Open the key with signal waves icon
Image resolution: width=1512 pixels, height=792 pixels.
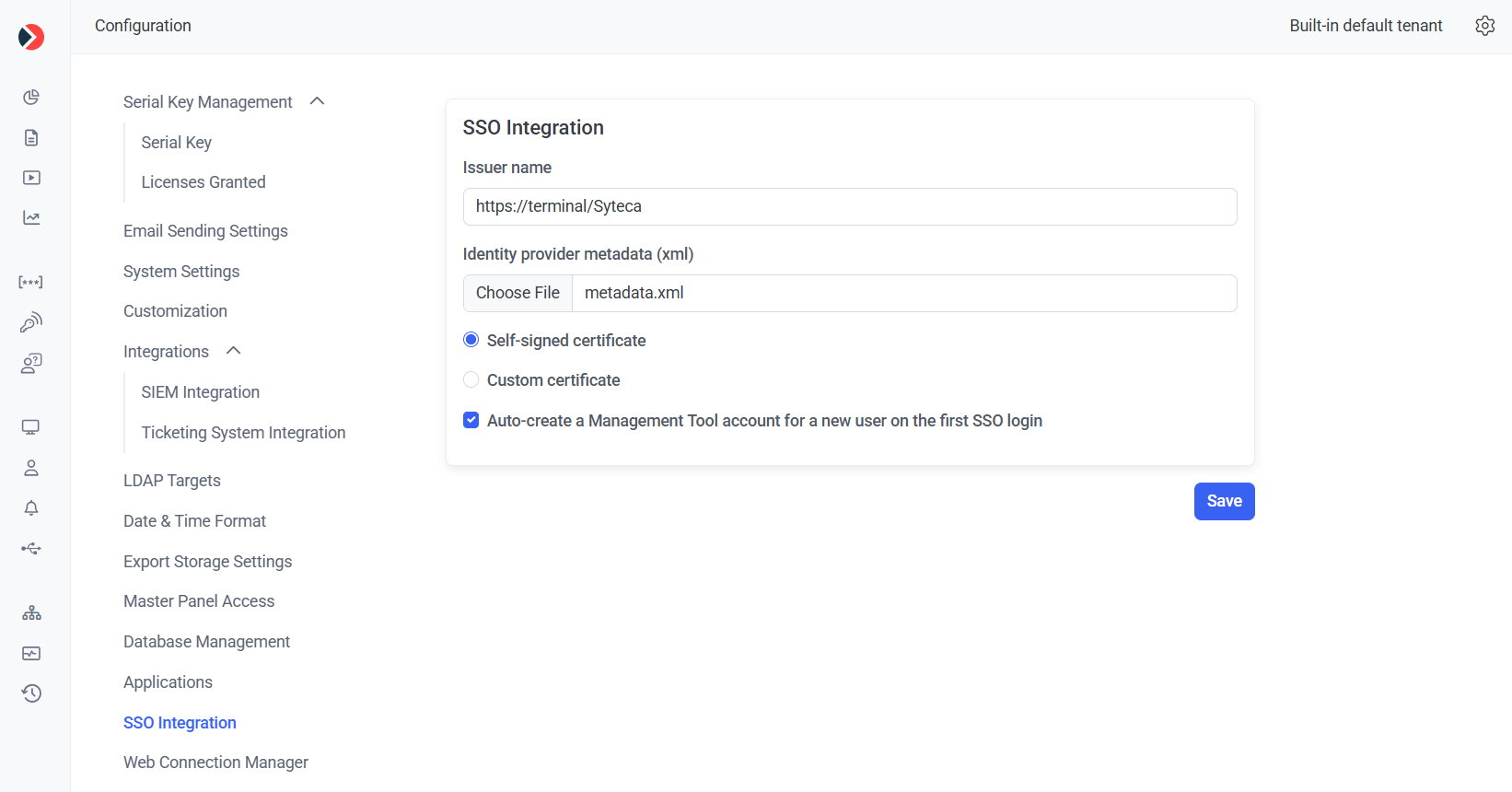31,322
